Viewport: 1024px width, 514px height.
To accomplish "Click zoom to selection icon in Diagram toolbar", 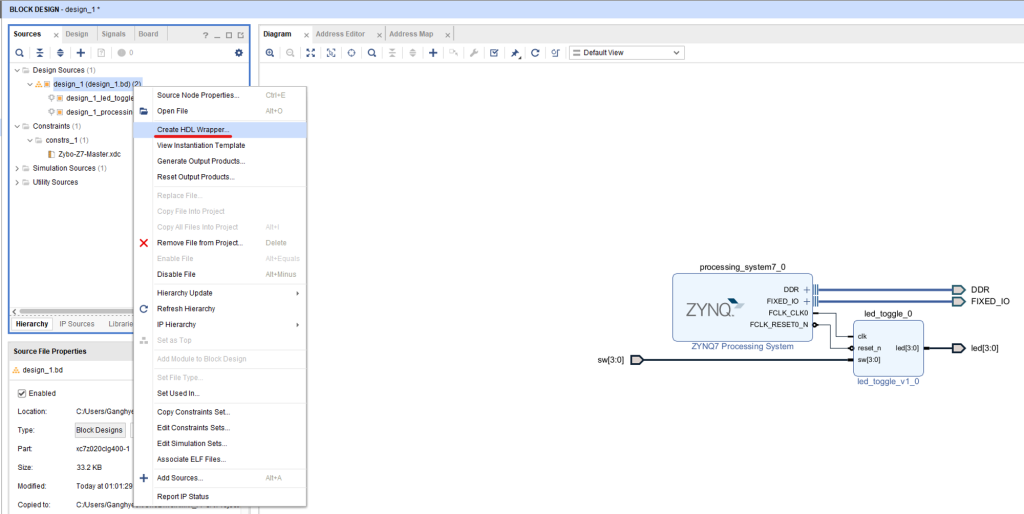I will pos(331,53).
